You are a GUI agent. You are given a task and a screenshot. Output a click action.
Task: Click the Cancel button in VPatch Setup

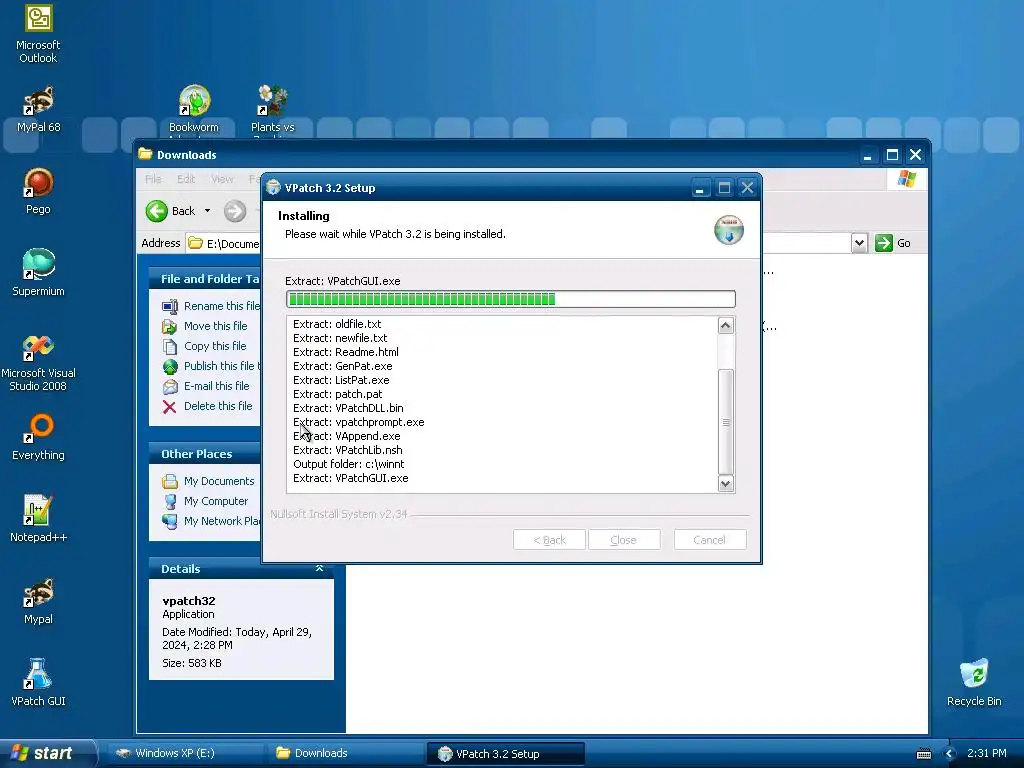(x=710, y=540)
